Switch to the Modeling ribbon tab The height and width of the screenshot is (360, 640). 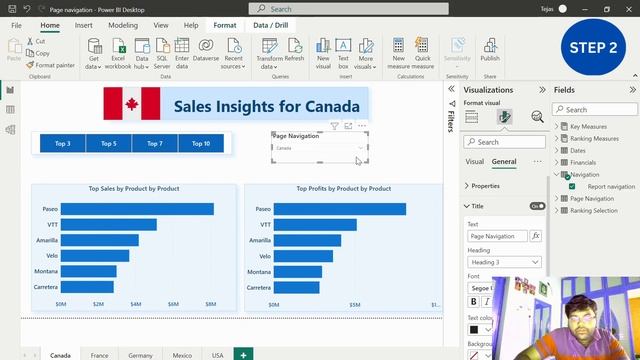coord(123,25)
